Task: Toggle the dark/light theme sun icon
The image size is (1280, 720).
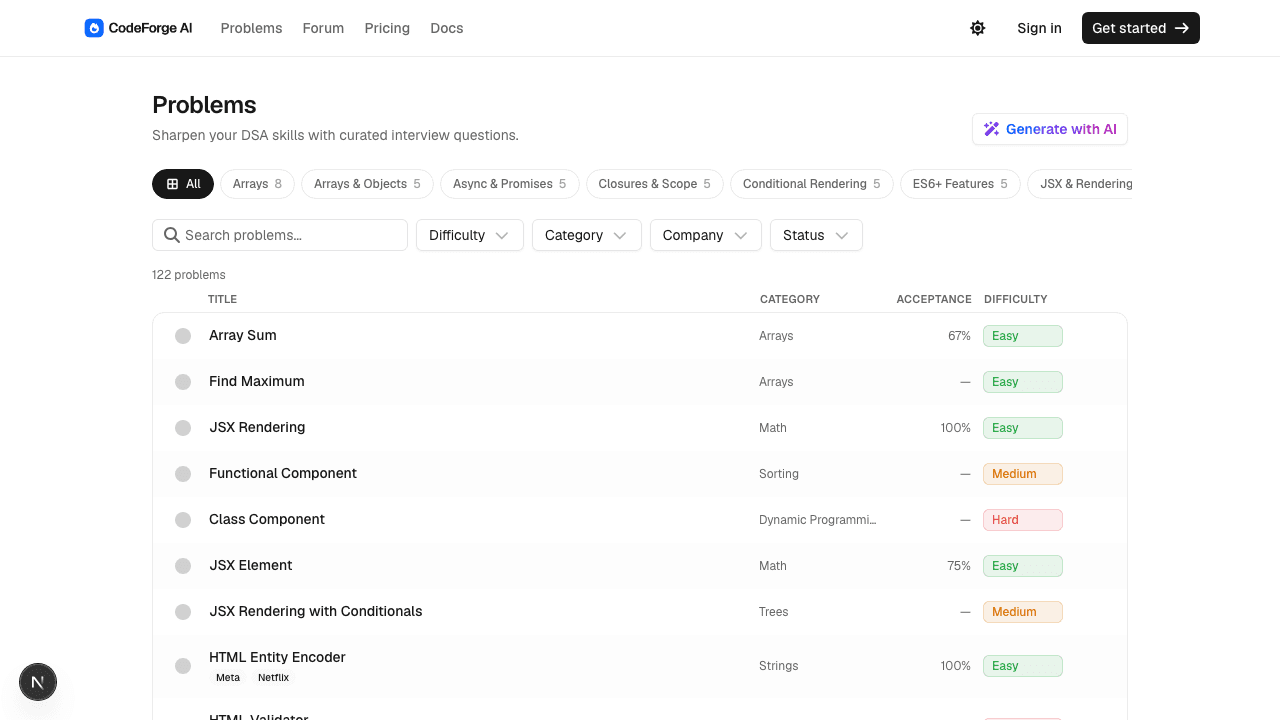Action: pyautogui.click(x=978, y=28)
